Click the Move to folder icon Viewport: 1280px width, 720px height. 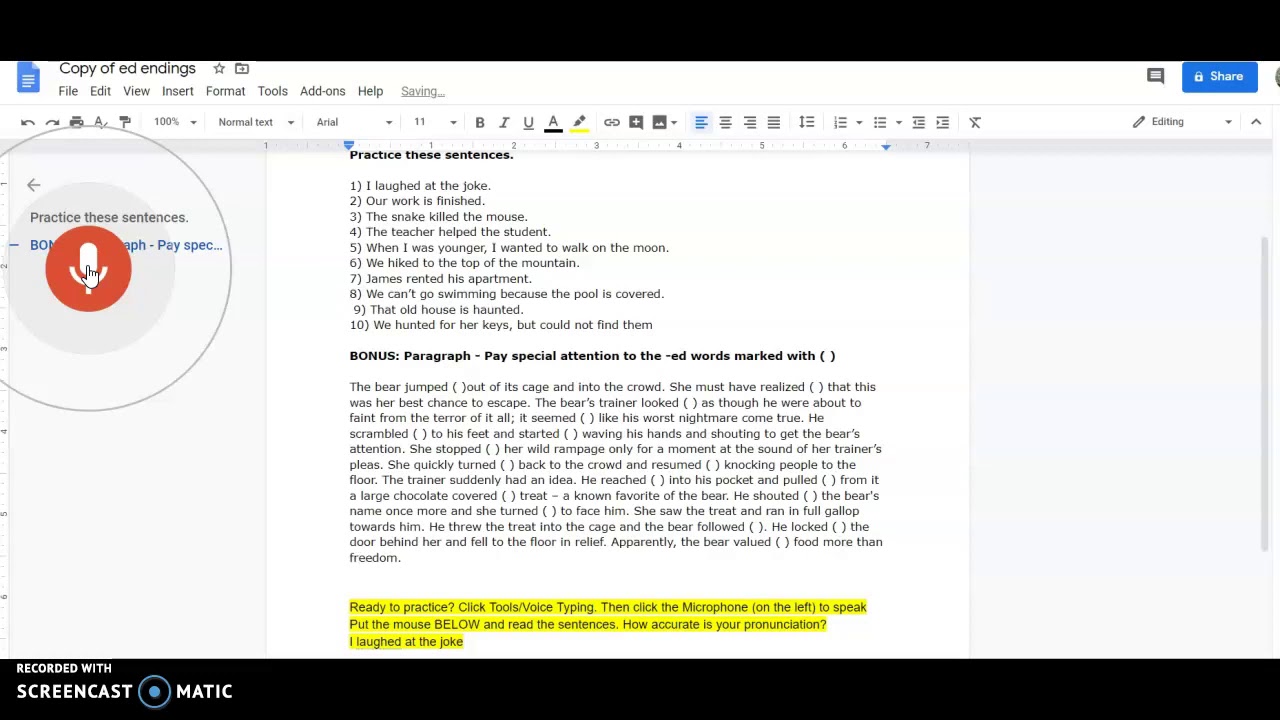coord(242,69)
